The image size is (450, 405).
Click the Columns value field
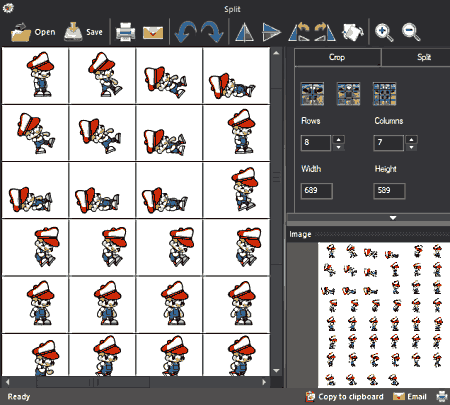(388, 143)
